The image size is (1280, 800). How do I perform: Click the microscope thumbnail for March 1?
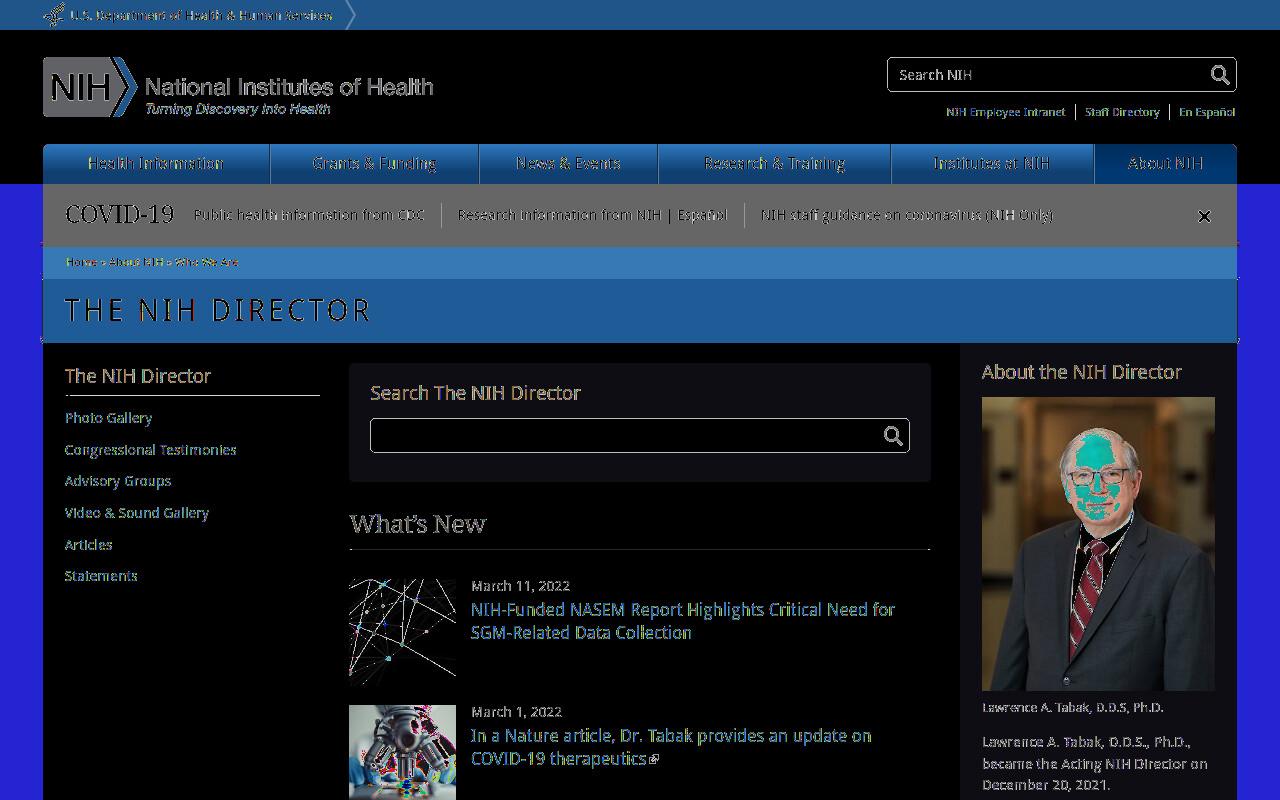[402, 752]
